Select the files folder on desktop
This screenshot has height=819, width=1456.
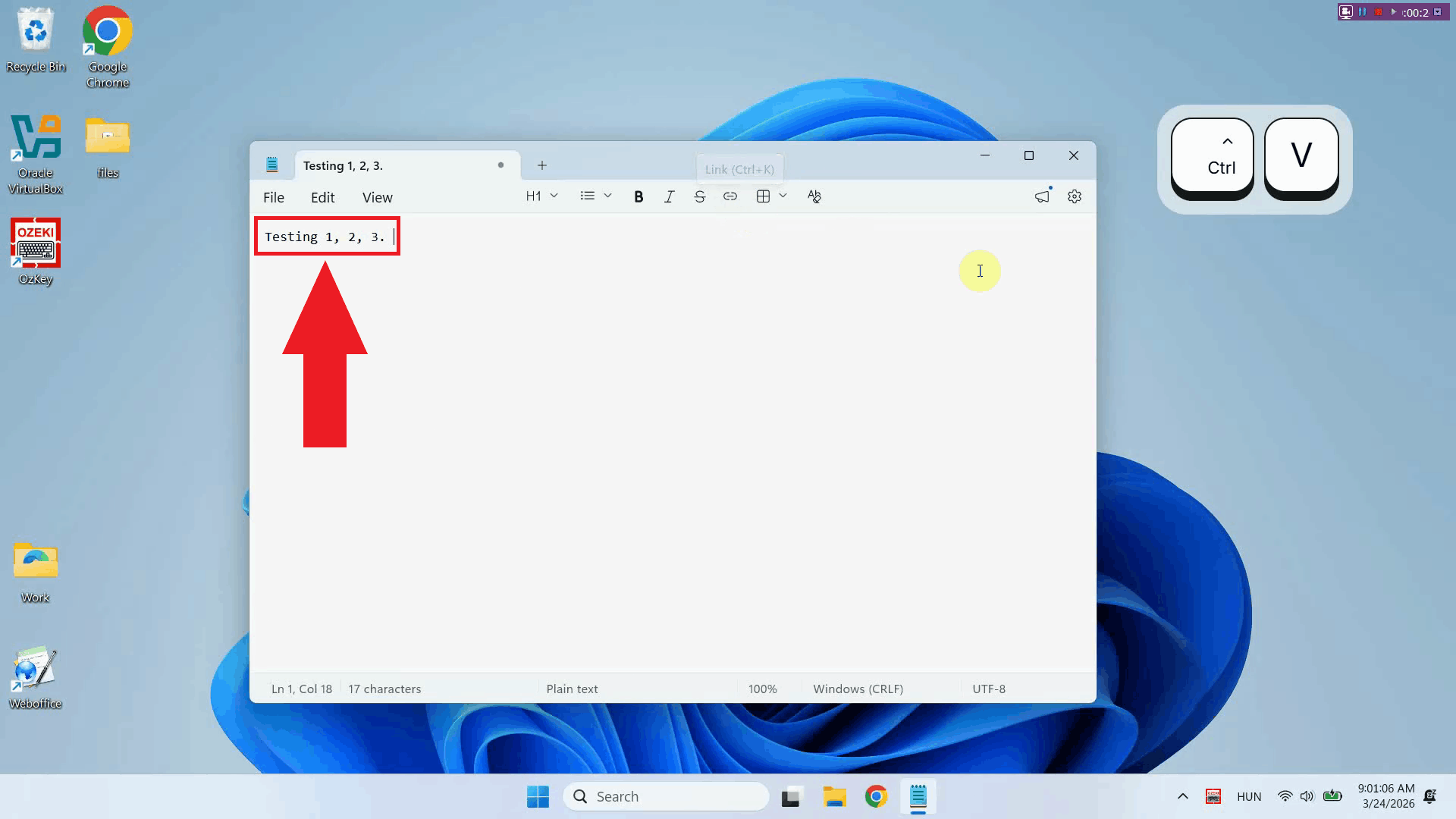[x=108, y=147]
